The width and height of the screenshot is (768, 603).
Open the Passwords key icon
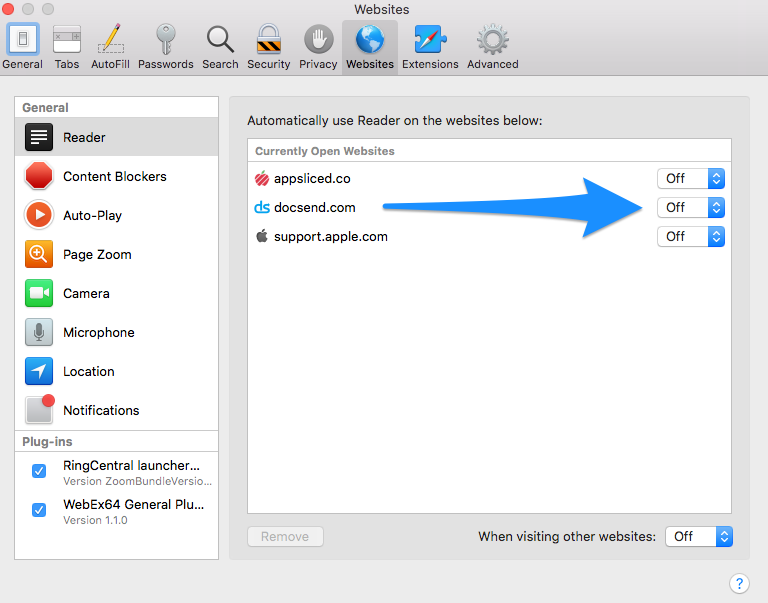[x=166, y=39]
